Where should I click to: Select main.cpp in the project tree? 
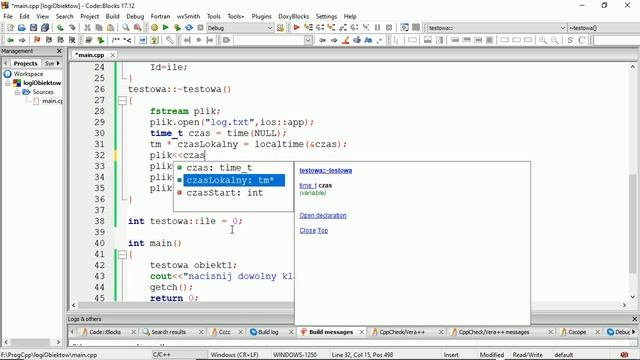click(52, 101)
